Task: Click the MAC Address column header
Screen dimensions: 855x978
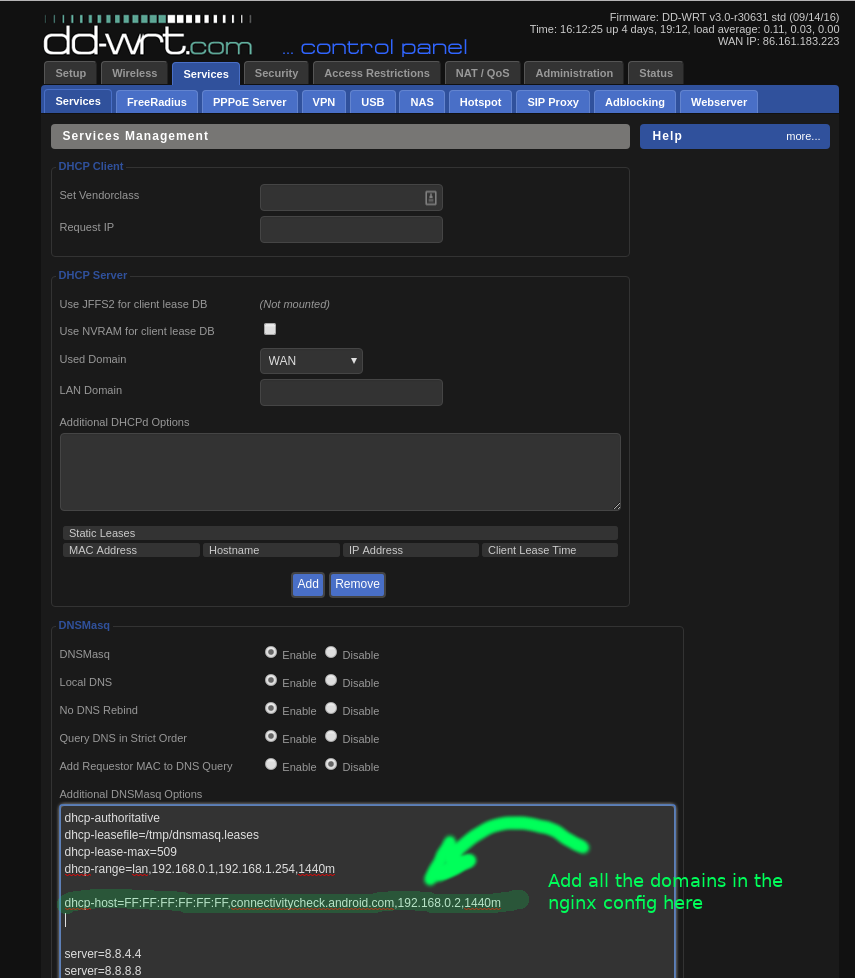Action: pyautogui.click(x=131, y=550)
